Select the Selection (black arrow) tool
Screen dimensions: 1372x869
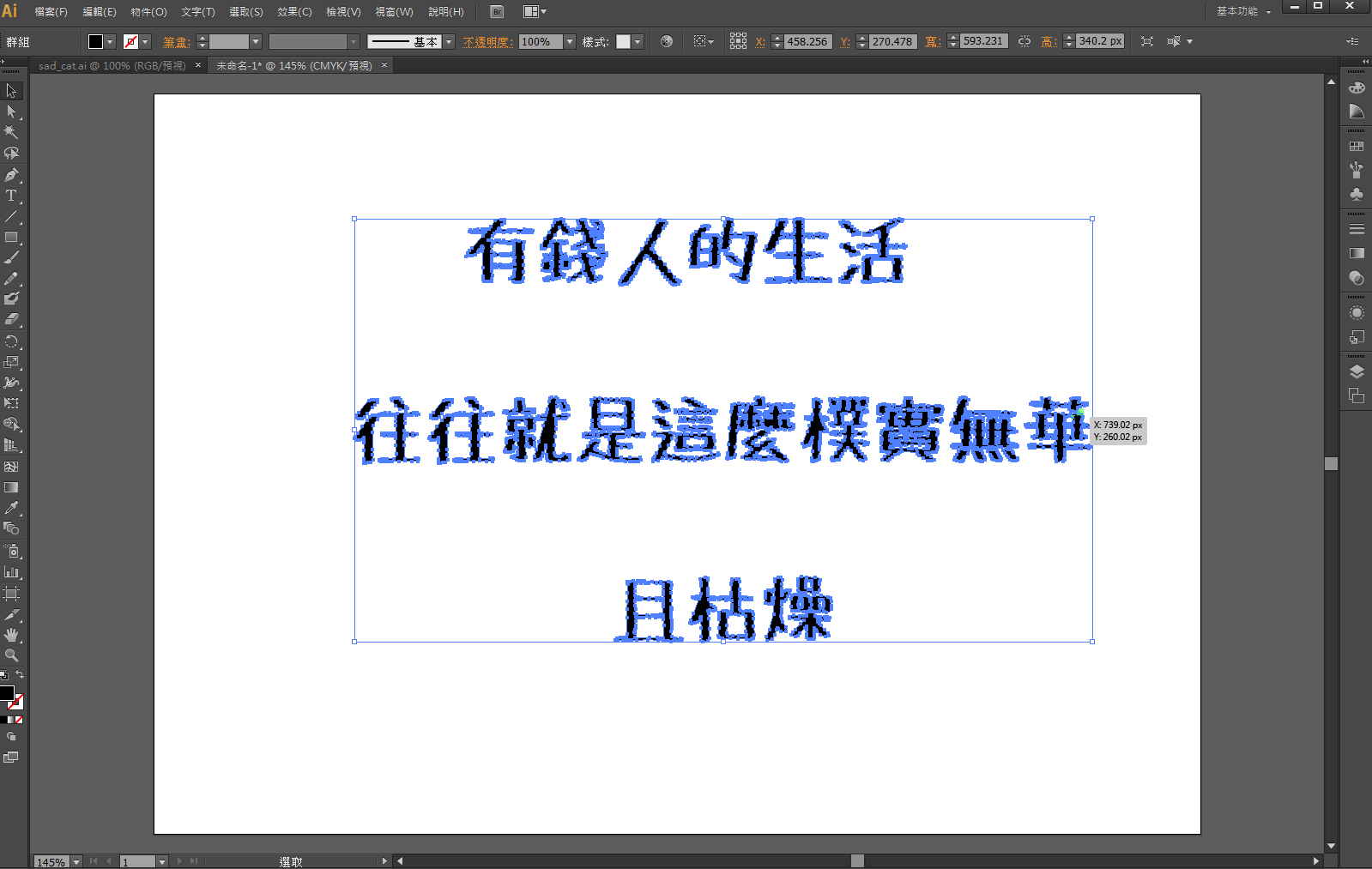11,90
